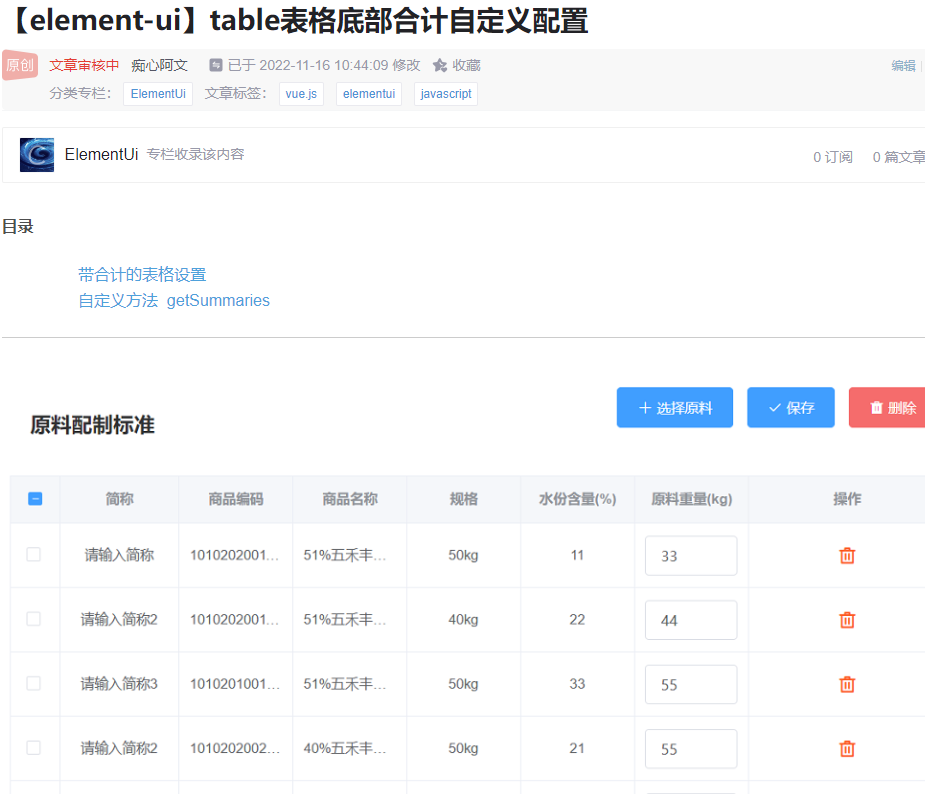
Task: Click the ElementUi column thumbnail image
Action: tap(37, 155)
